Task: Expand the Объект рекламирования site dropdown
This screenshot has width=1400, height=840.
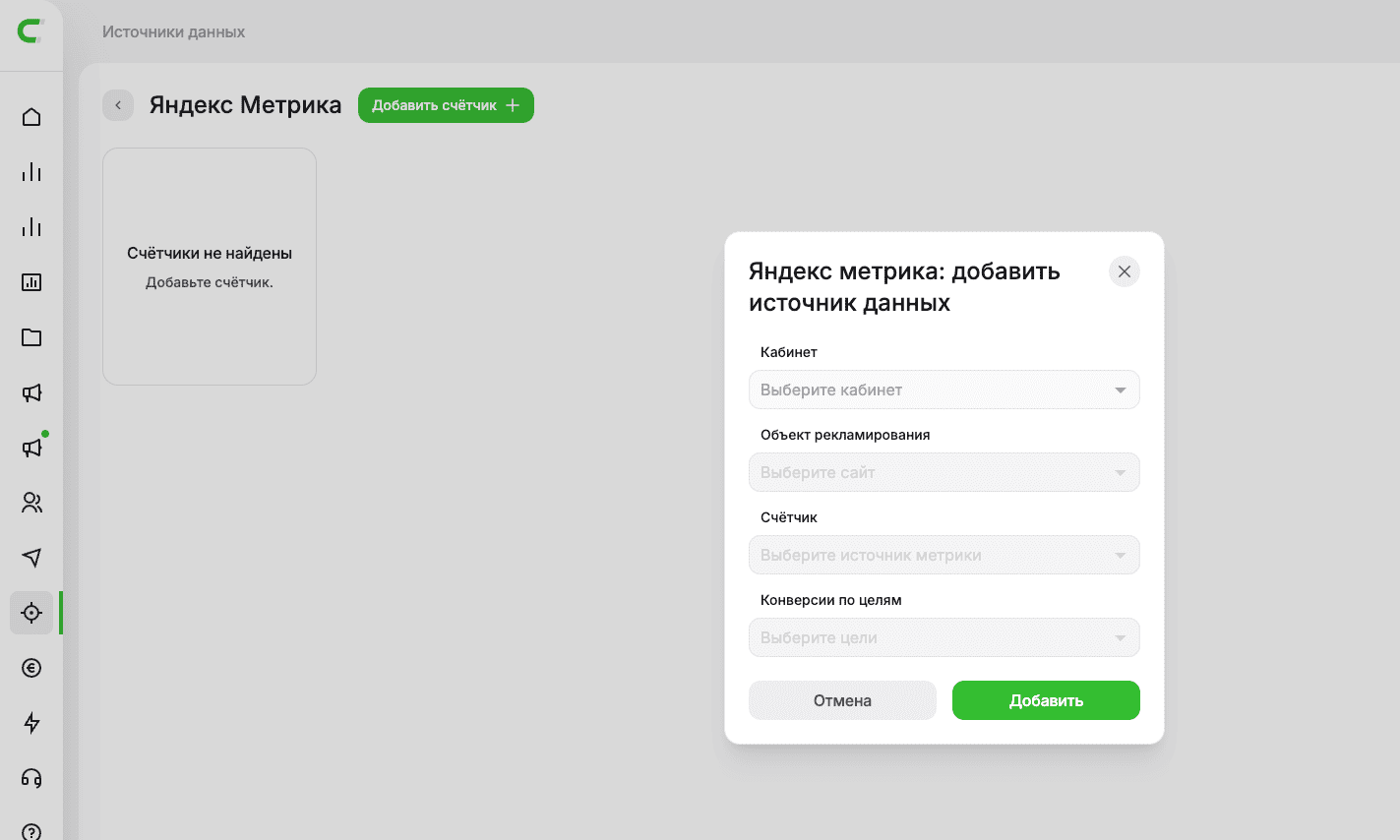Action: point(944,472)
